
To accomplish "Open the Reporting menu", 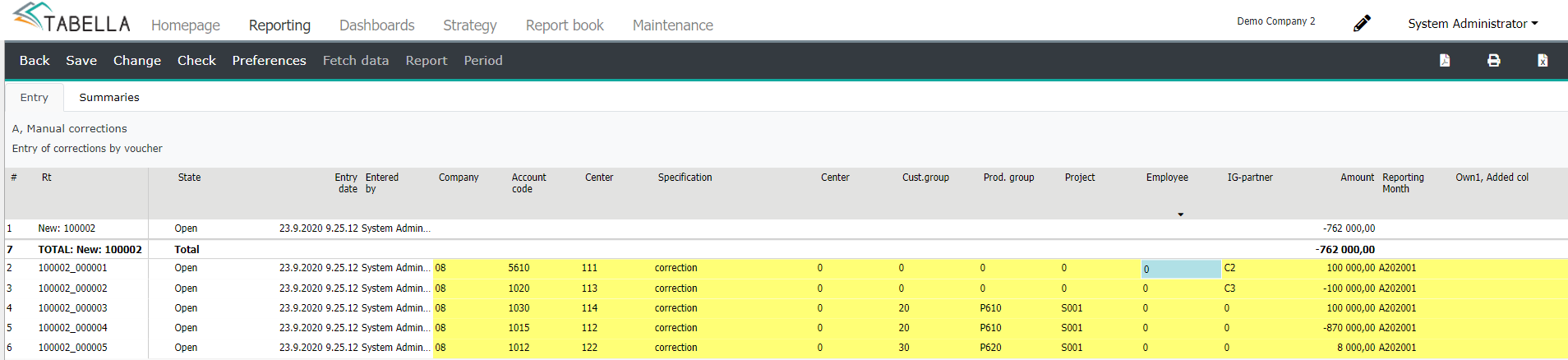I will pyautogui.click(x=279, y=25).
